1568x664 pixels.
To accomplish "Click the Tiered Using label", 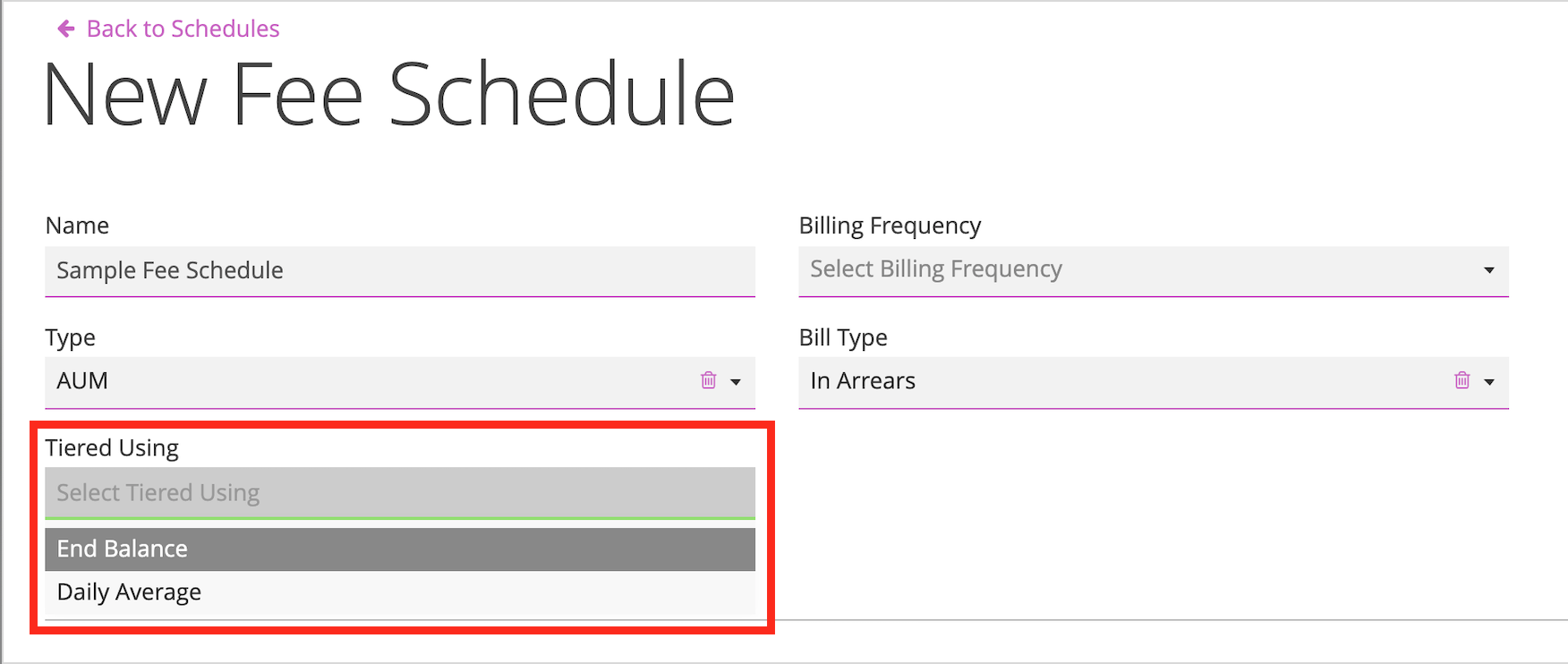I will (112, 447).
